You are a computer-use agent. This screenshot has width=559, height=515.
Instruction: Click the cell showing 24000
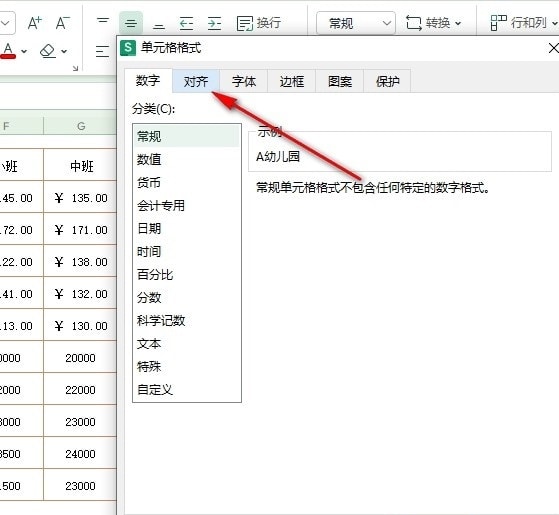pyautogui.click(x=81, y=454)
